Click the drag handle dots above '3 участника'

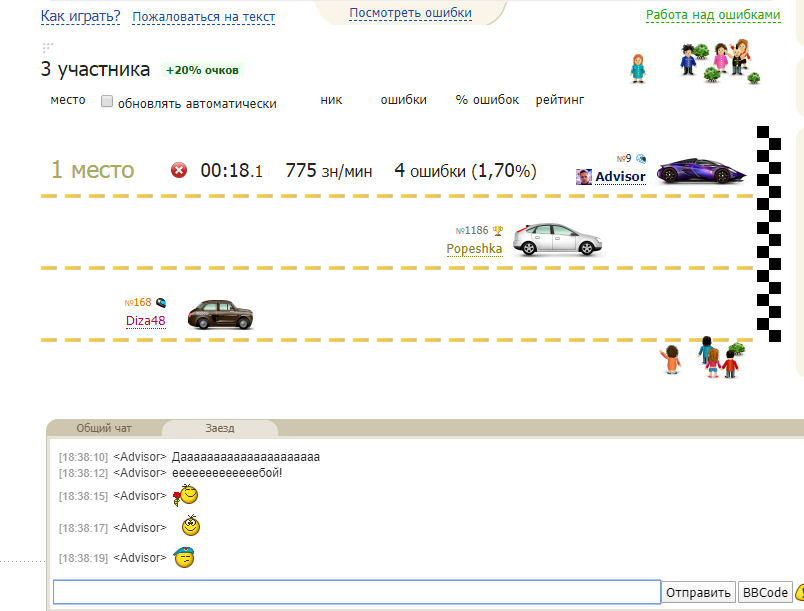(x=47, y=48)
